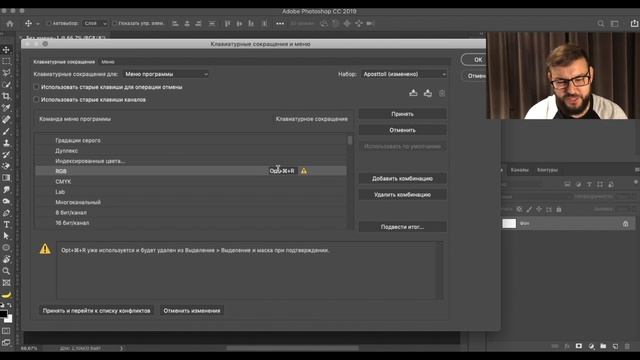
Task: Click the foreground color swatch
Action: pos(3,314)
